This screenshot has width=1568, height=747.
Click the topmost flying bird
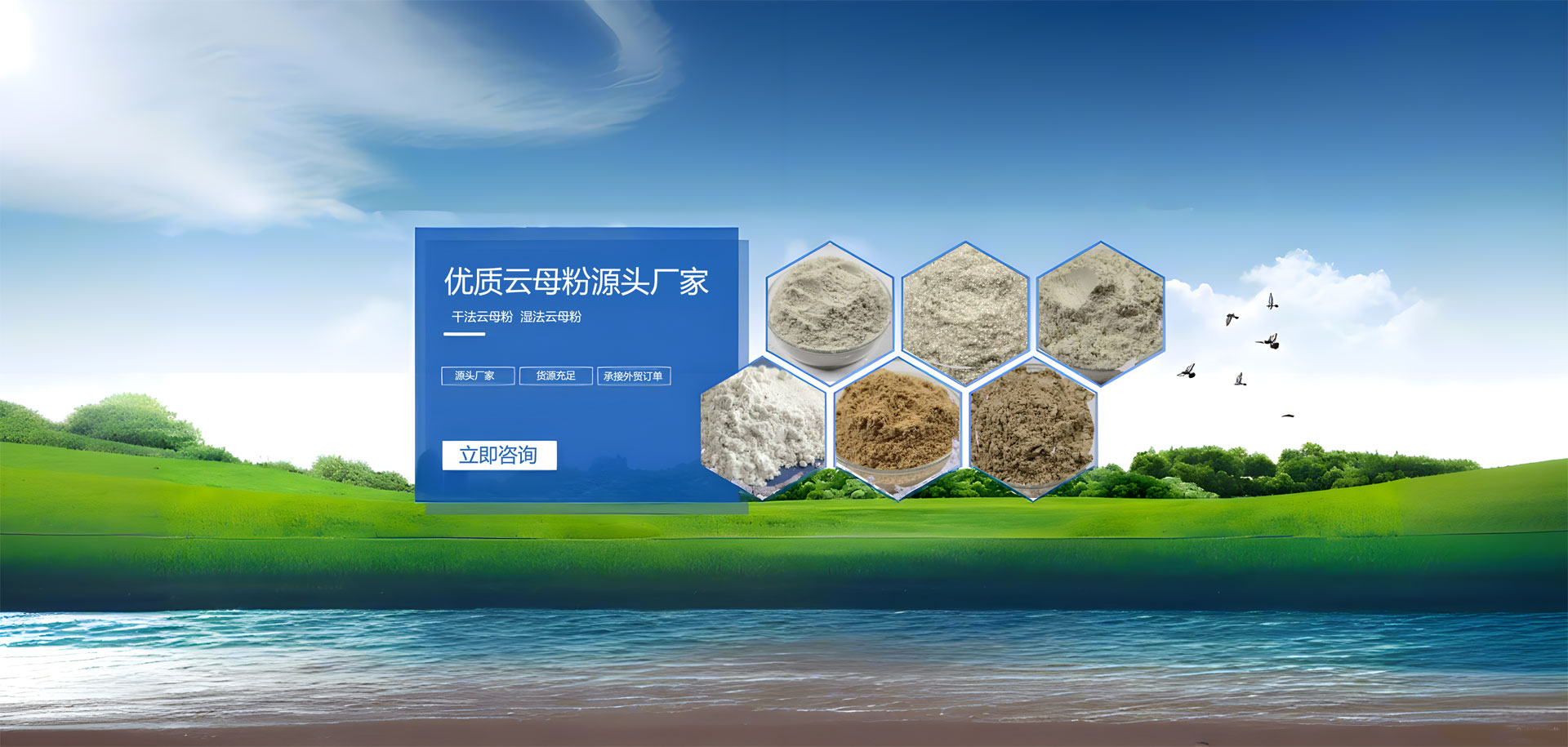[x=1272, y=301]
